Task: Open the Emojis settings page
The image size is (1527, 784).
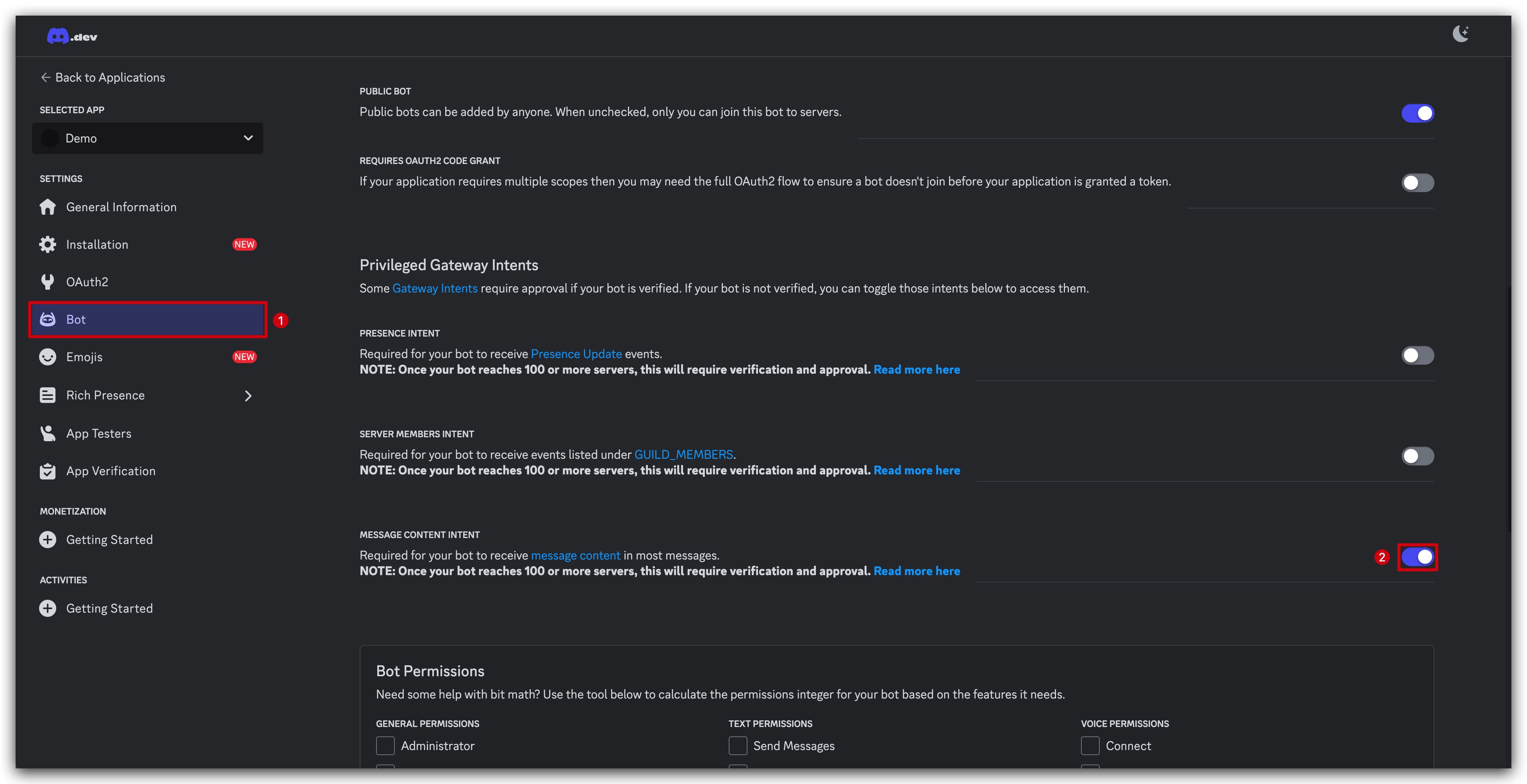Action: point(148,357)
